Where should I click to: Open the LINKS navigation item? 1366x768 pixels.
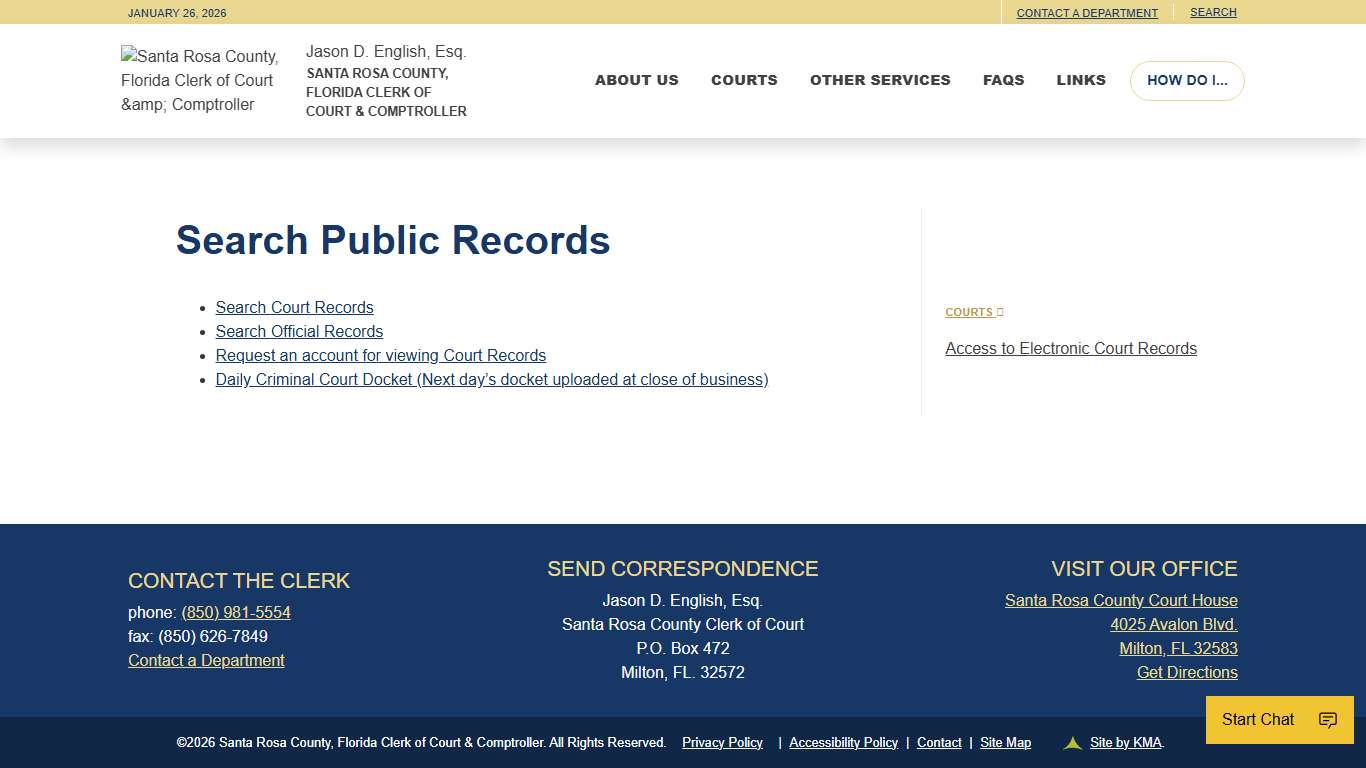tap(1080, 80)
